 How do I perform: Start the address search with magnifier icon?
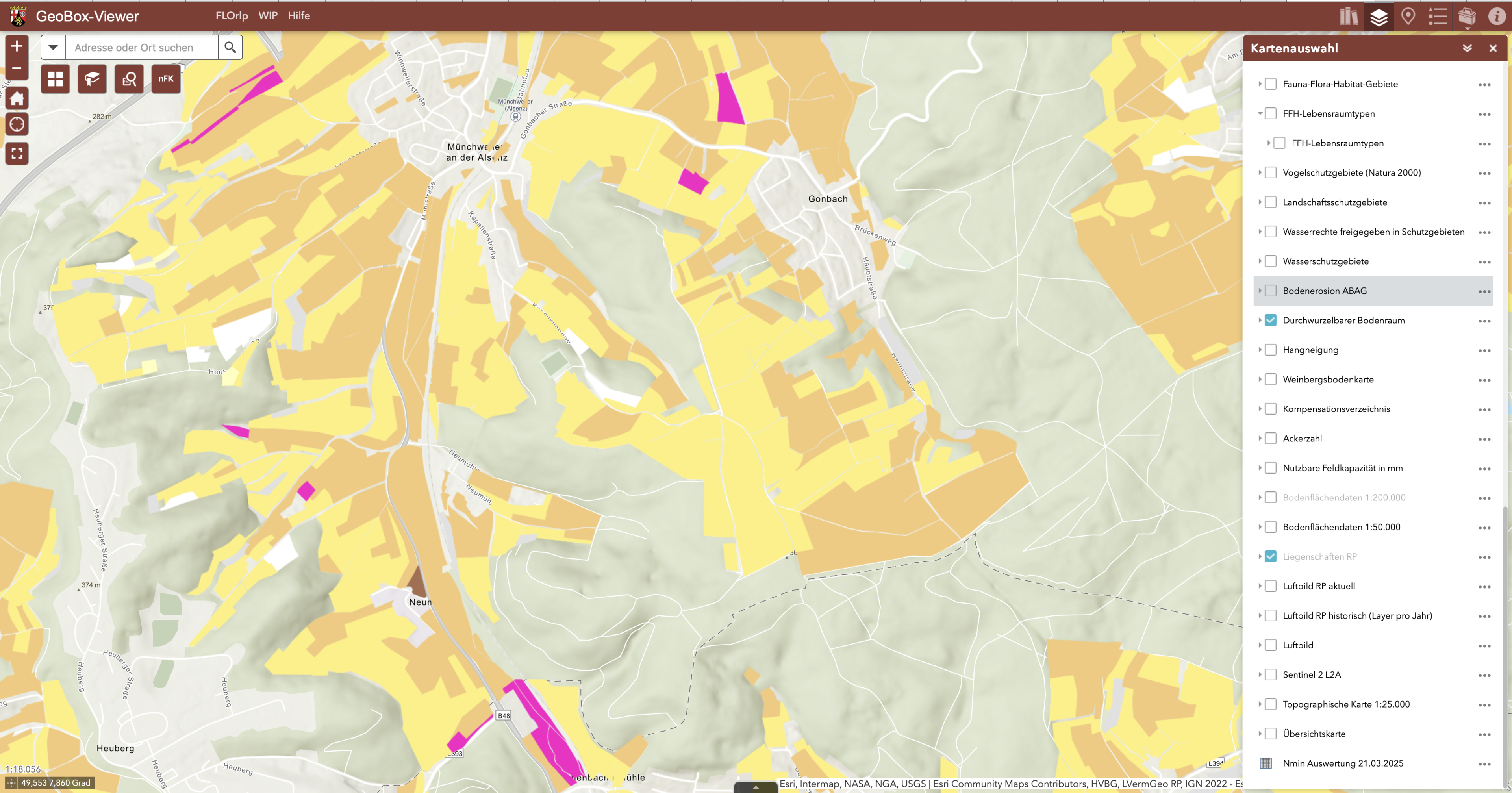(x=230, y=47)
